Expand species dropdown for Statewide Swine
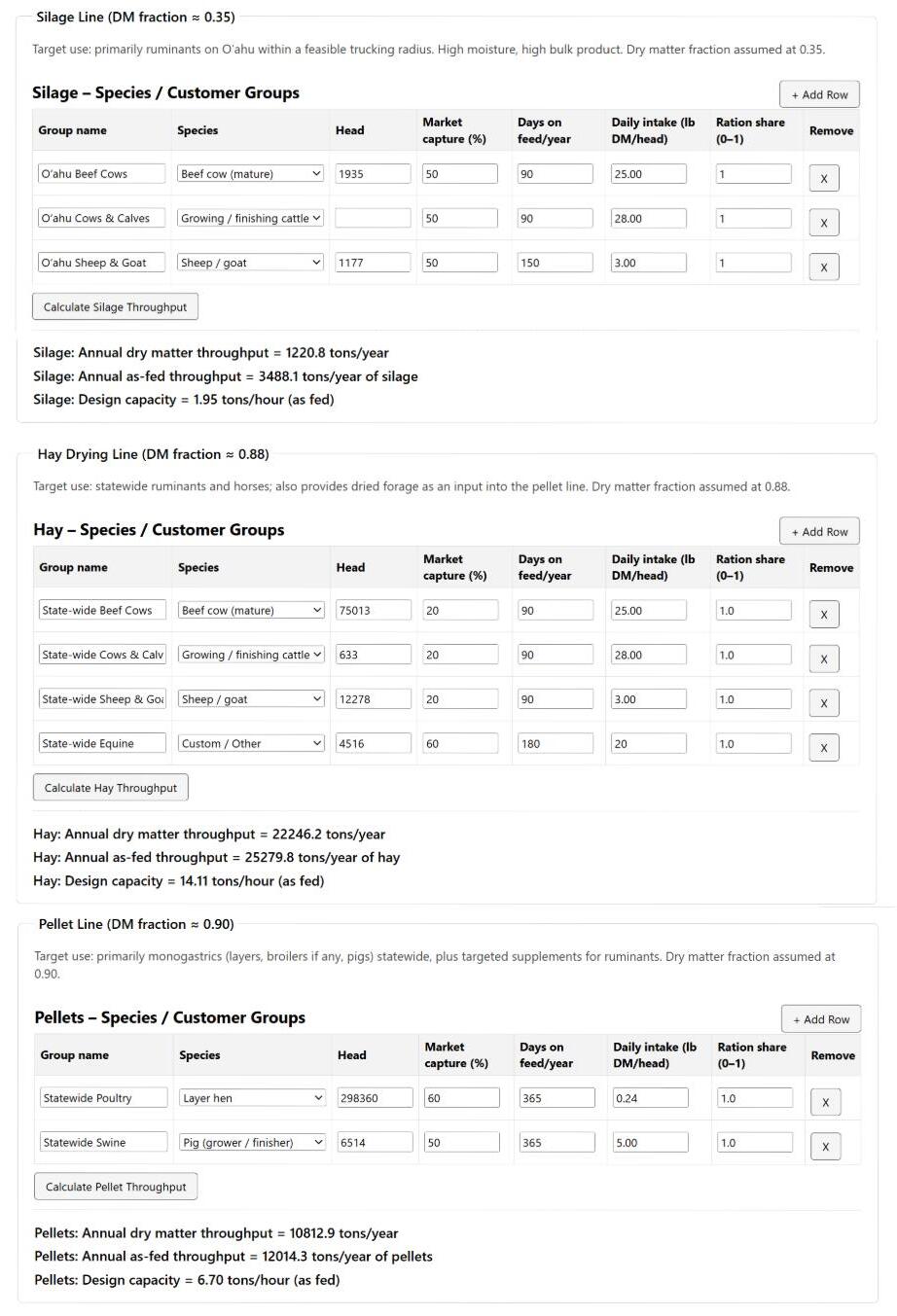 [252, 1143]
